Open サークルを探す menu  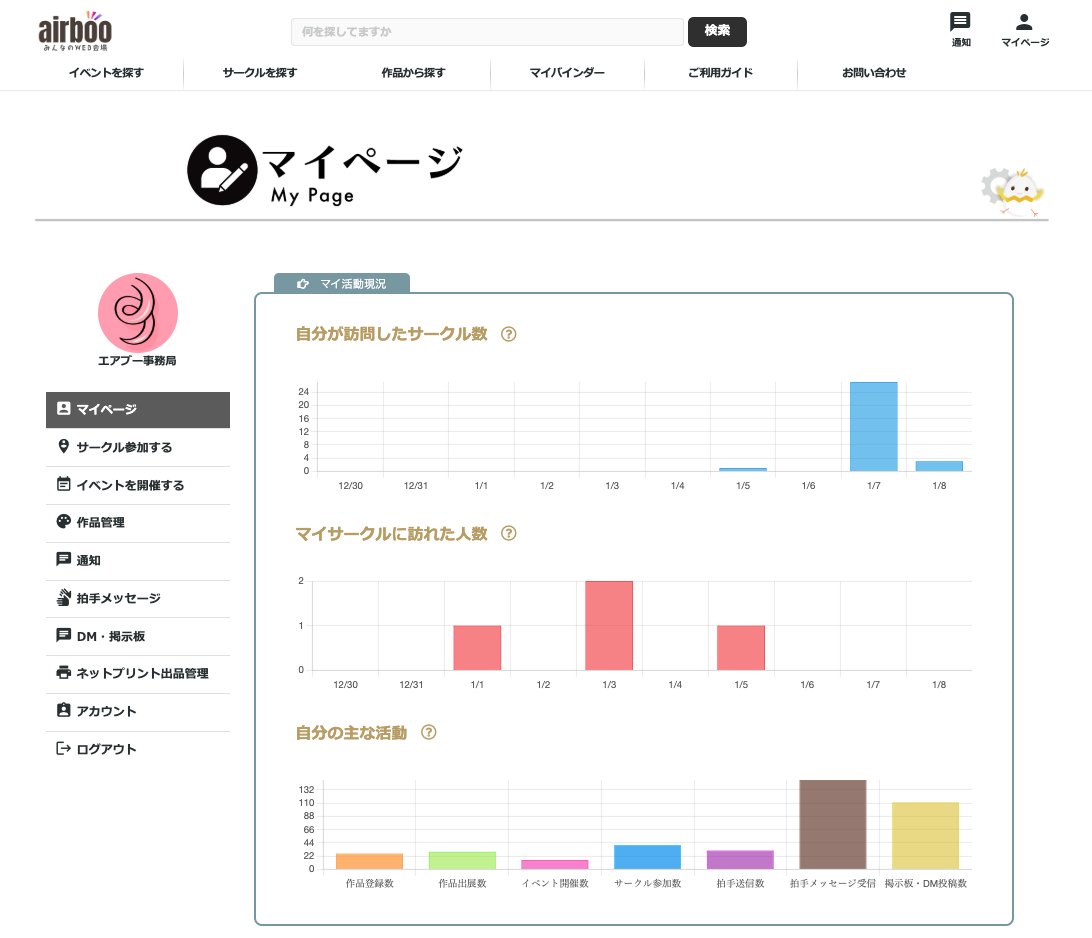coord(260,72)
